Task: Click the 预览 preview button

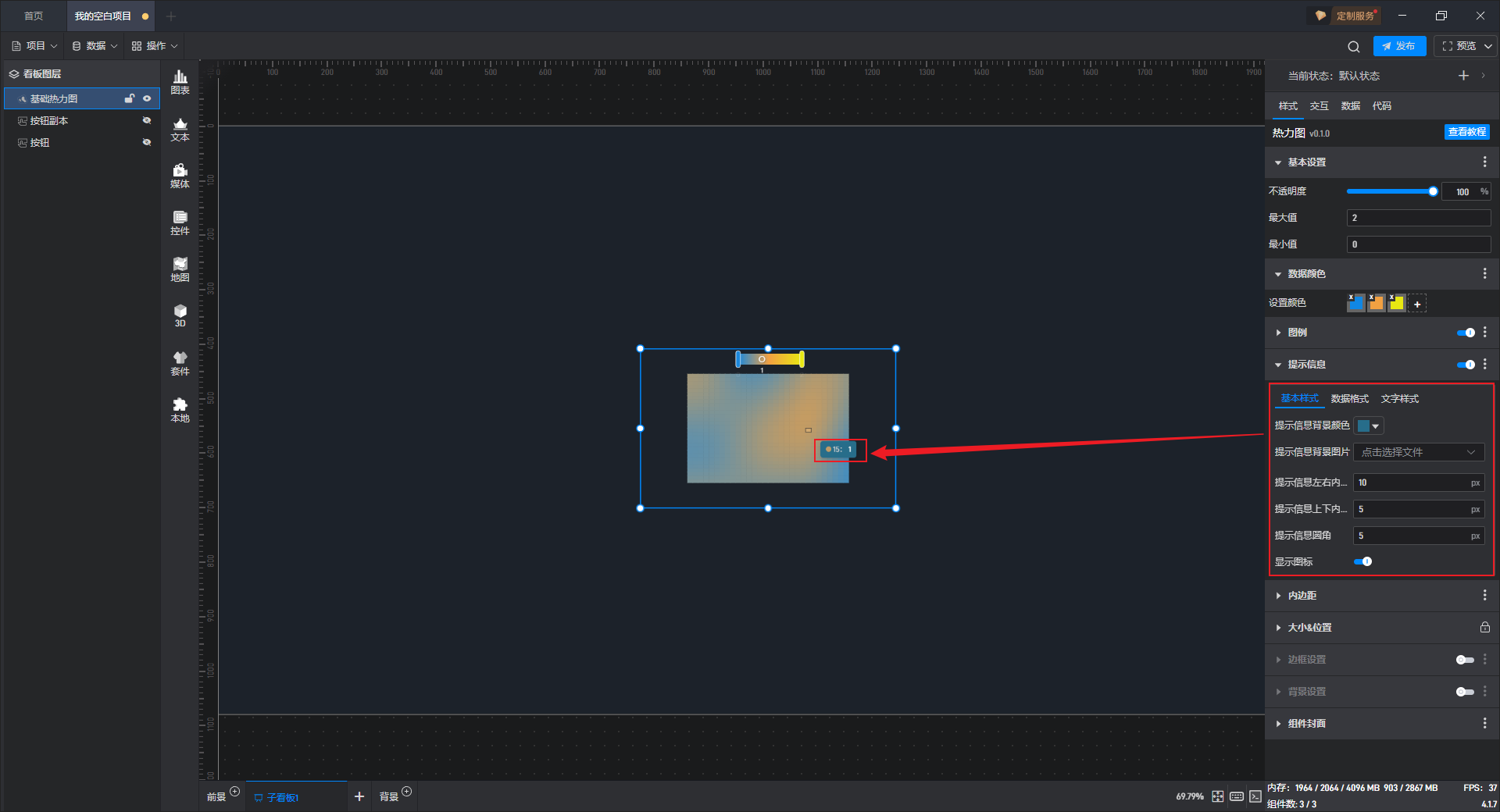Action: coord(1459,46)
